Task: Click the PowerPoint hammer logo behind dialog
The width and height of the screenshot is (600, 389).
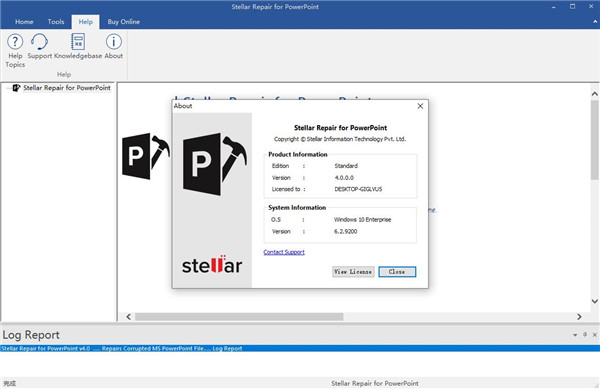Action: [x=146, y=156]
